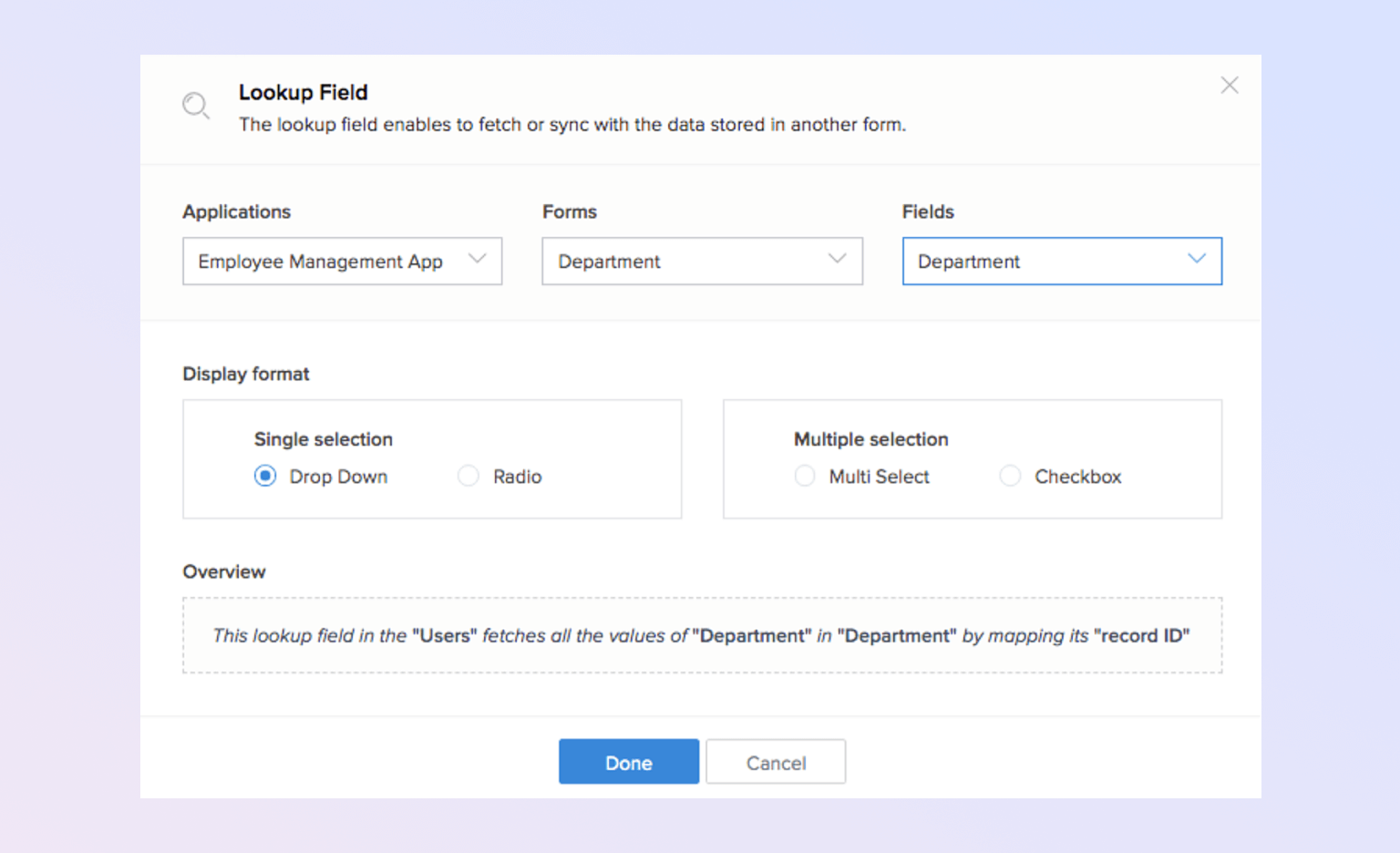Click the Lookup Field dialog title
This screenshot has width=1400, height=853.
pyautogui.click(x=304, y=93)
